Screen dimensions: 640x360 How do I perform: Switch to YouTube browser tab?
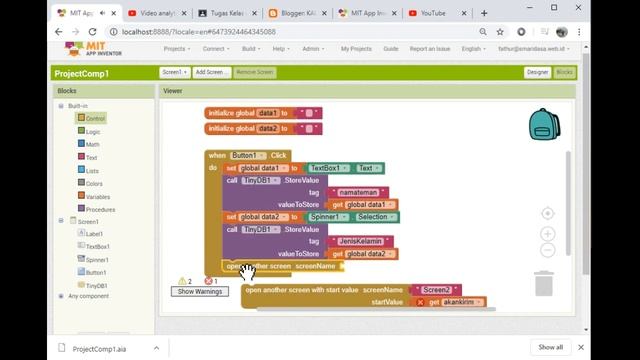pos(433,13)
